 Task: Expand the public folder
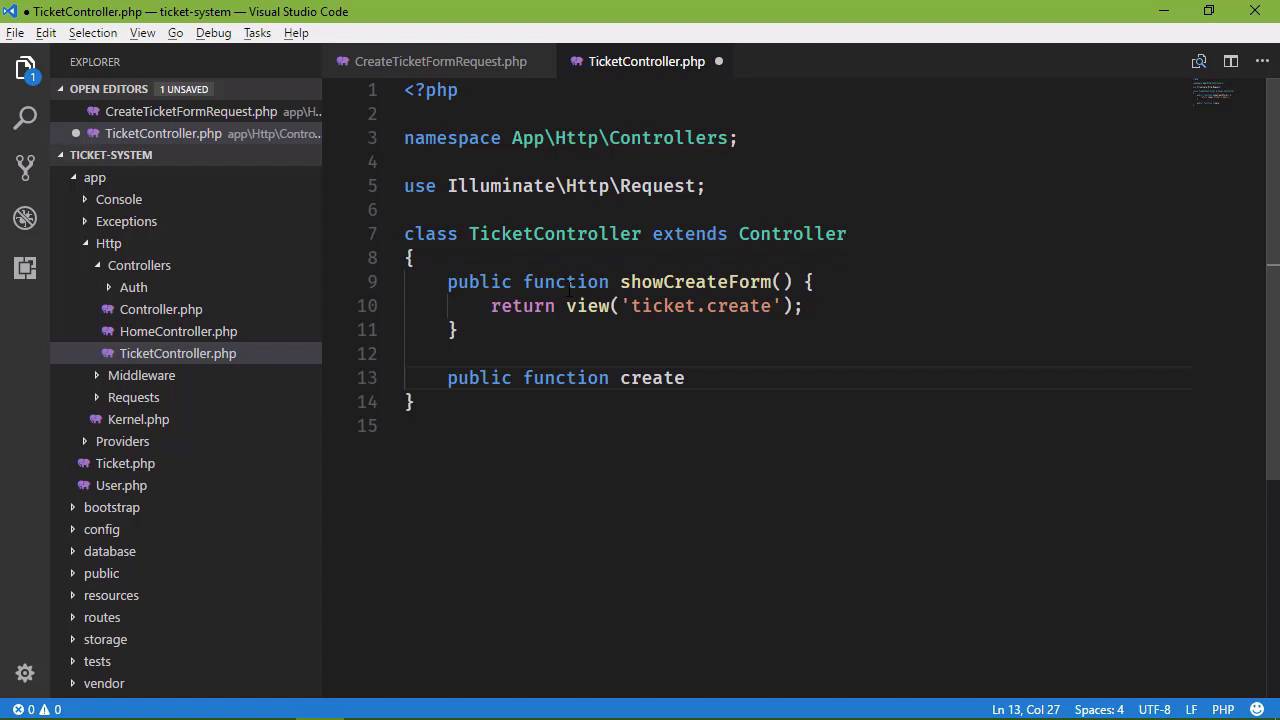73,573
